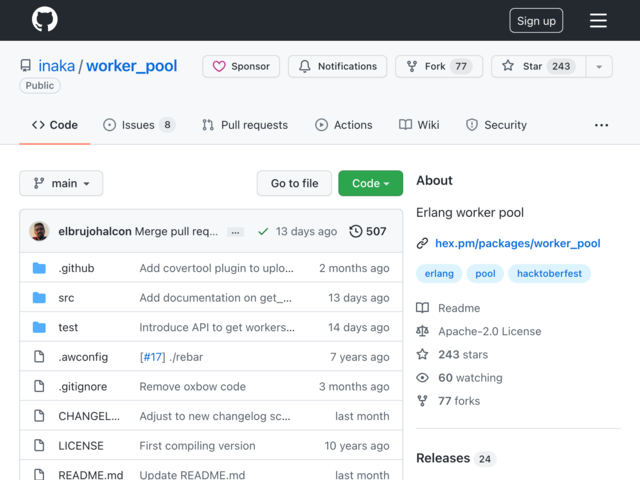Open the CHANGEL... file
The height and width of the screenshot is (480, 640).
(x=89, y=416)
